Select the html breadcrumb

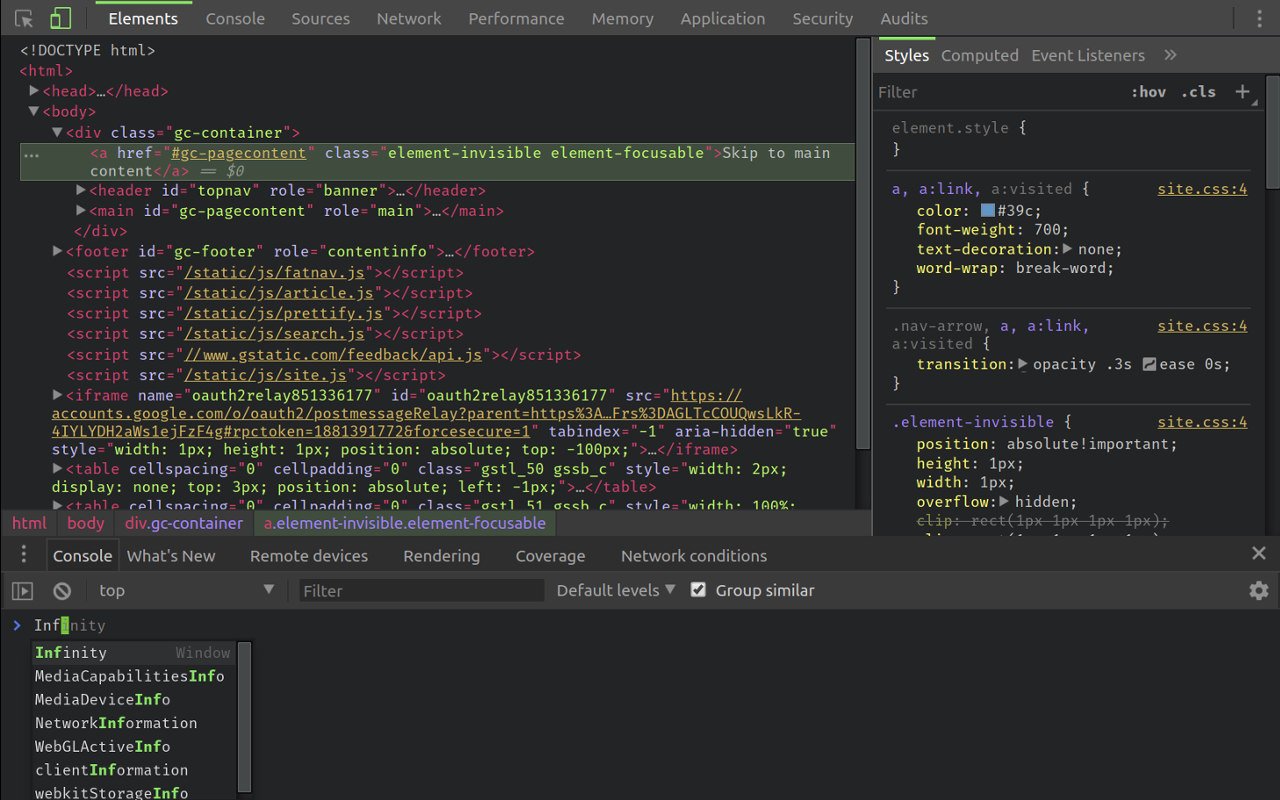pyautogui.click(x=29, y=523)
